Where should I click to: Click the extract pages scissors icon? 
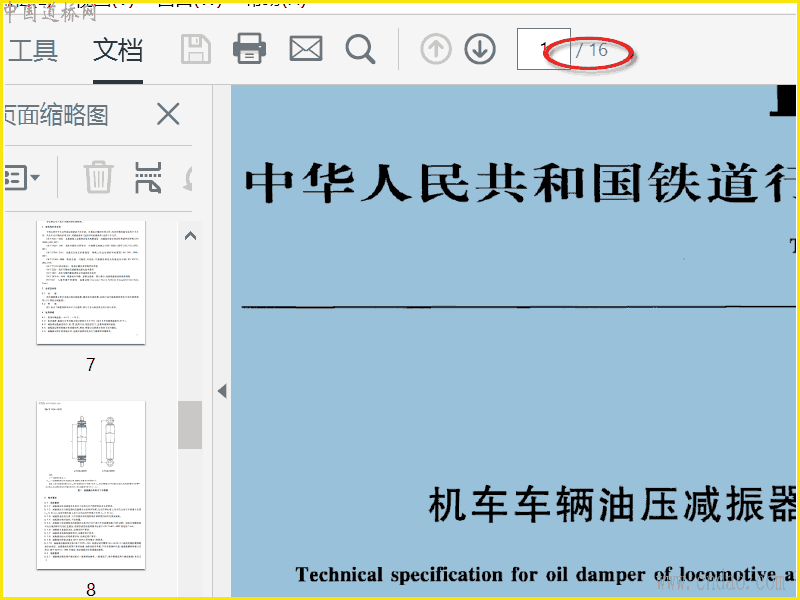tap(148, 178)
